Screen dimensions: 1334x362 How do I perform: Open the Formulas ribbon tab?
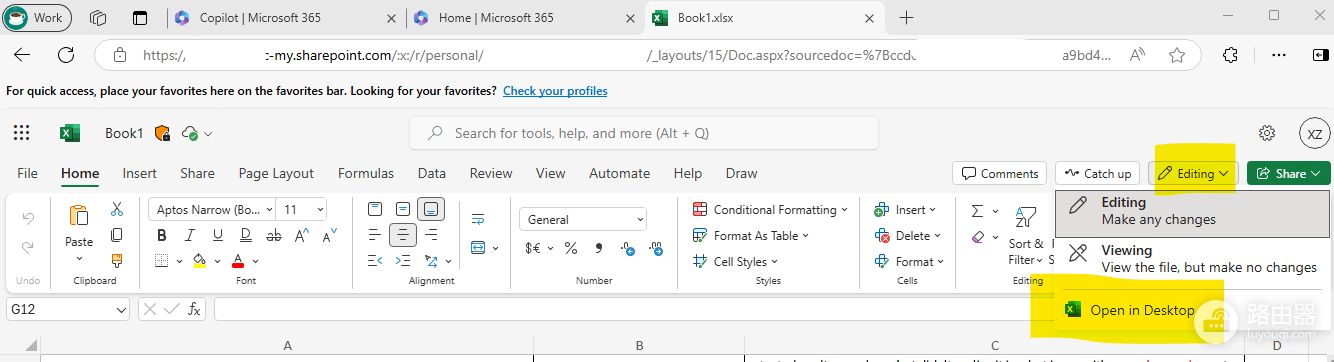(x=366, y=173)
